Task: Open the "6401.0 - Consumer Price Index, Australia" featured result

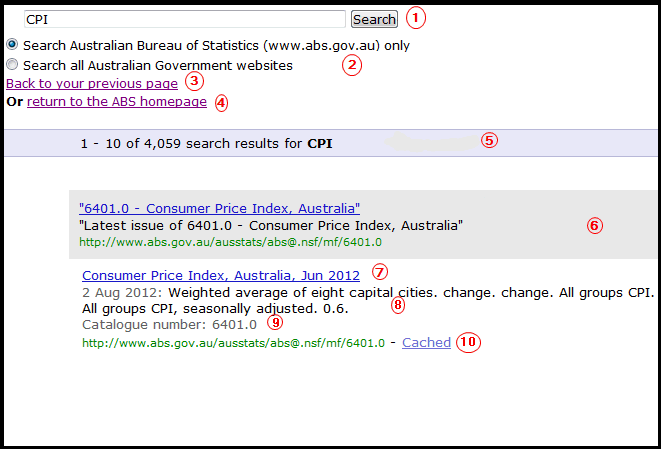Action: (x=219, y=209)
